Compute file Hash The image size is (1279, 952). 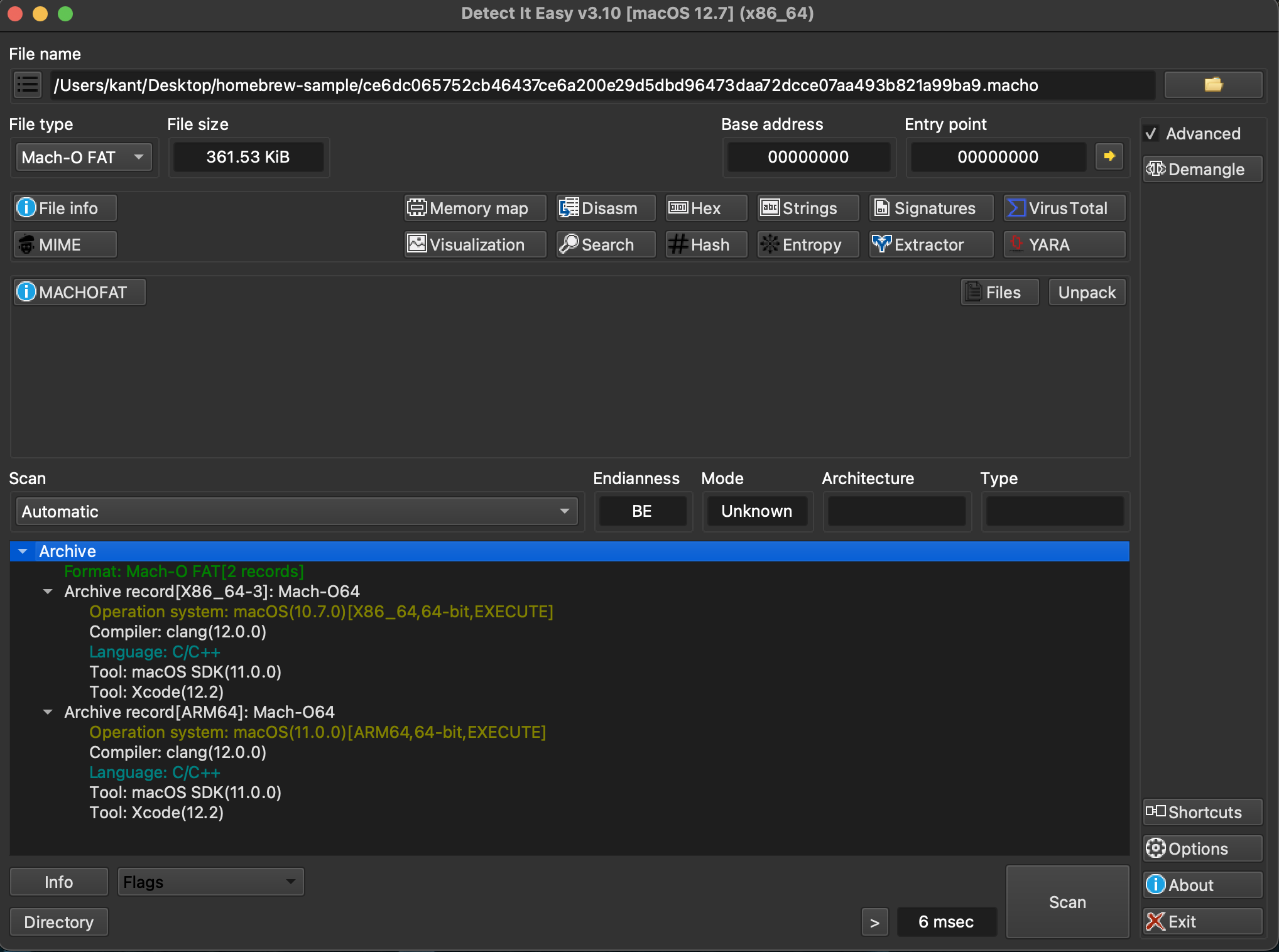(x=706, y=244)
